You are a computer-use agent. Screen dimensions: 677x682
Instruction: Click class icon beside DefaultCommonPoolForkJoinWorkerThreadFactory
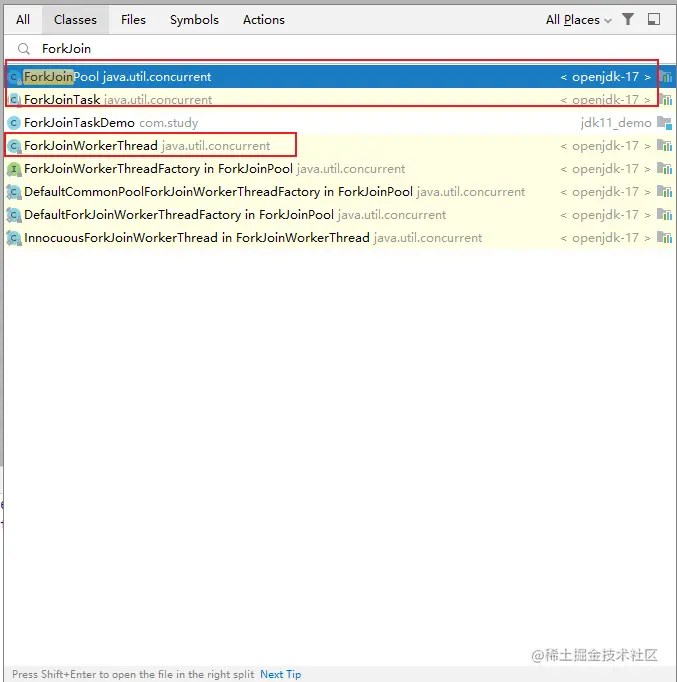(14, 192)
